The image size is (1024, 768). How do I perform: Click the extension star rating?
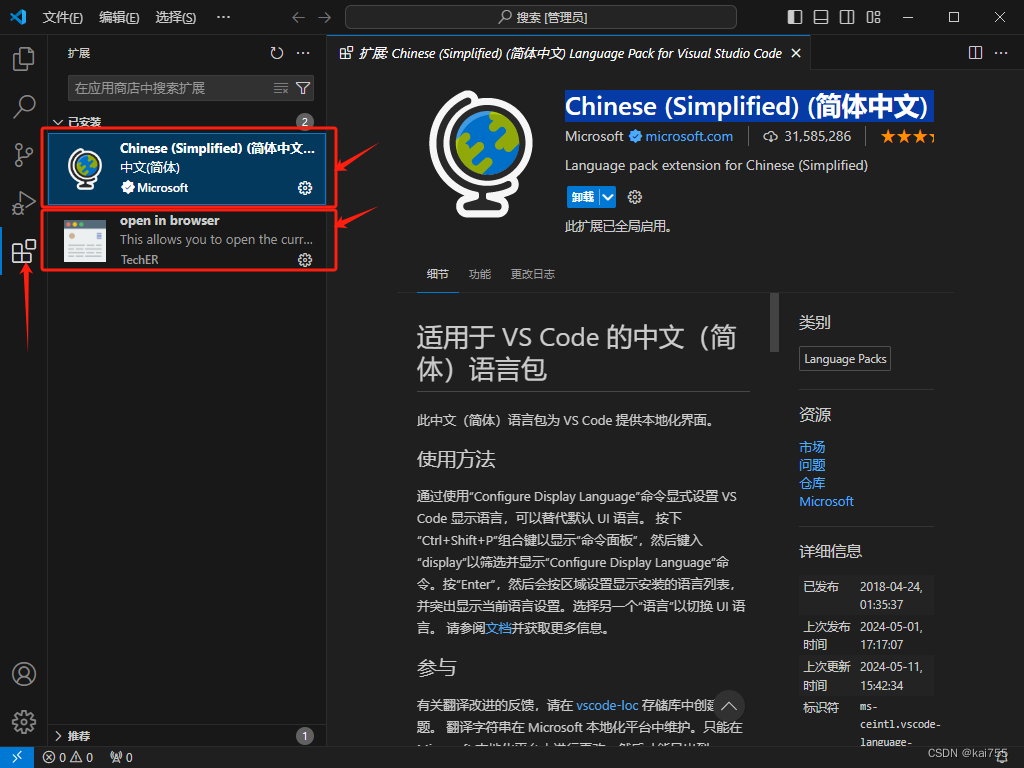(x=907, y=136)
